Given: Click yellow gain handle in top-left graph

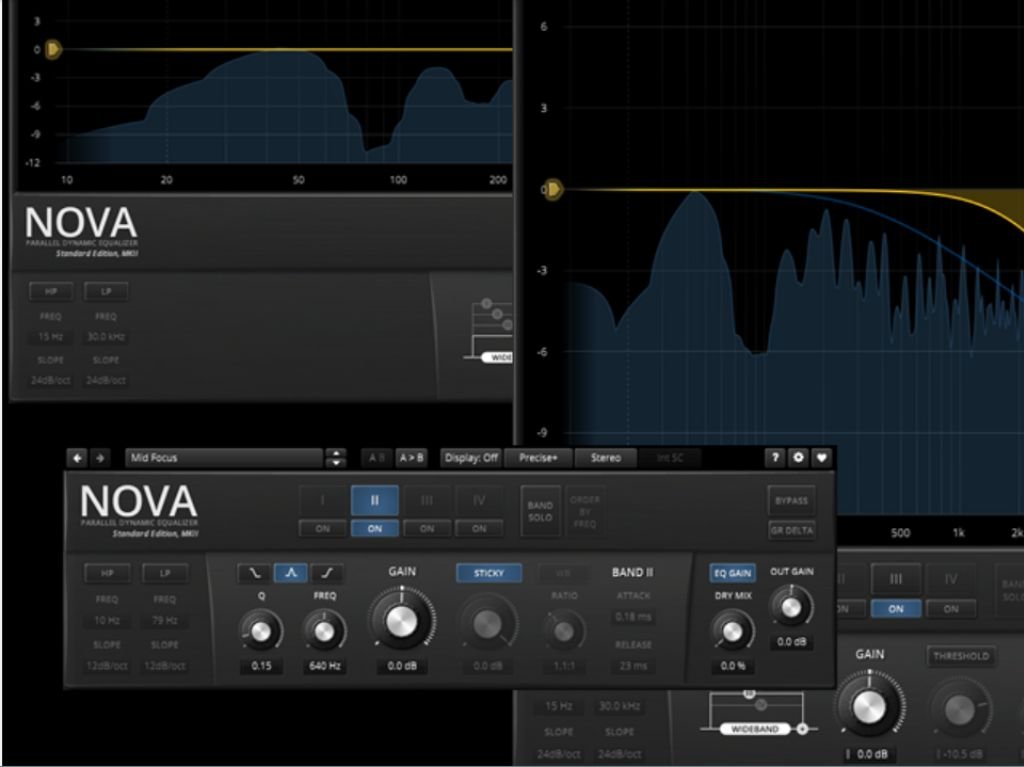Looking at the screenshot, I should [54, 49].
